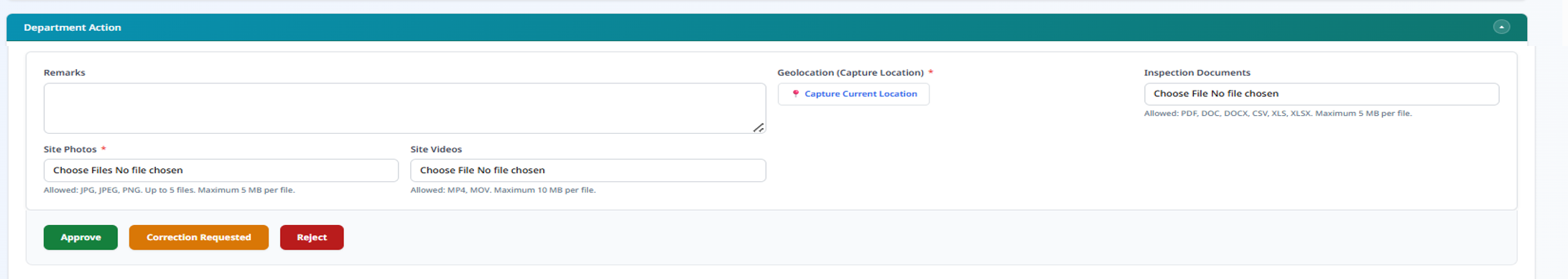Click the Site Videos label
The width and height of the screenshot is (1568, 279).
[436, 150]
